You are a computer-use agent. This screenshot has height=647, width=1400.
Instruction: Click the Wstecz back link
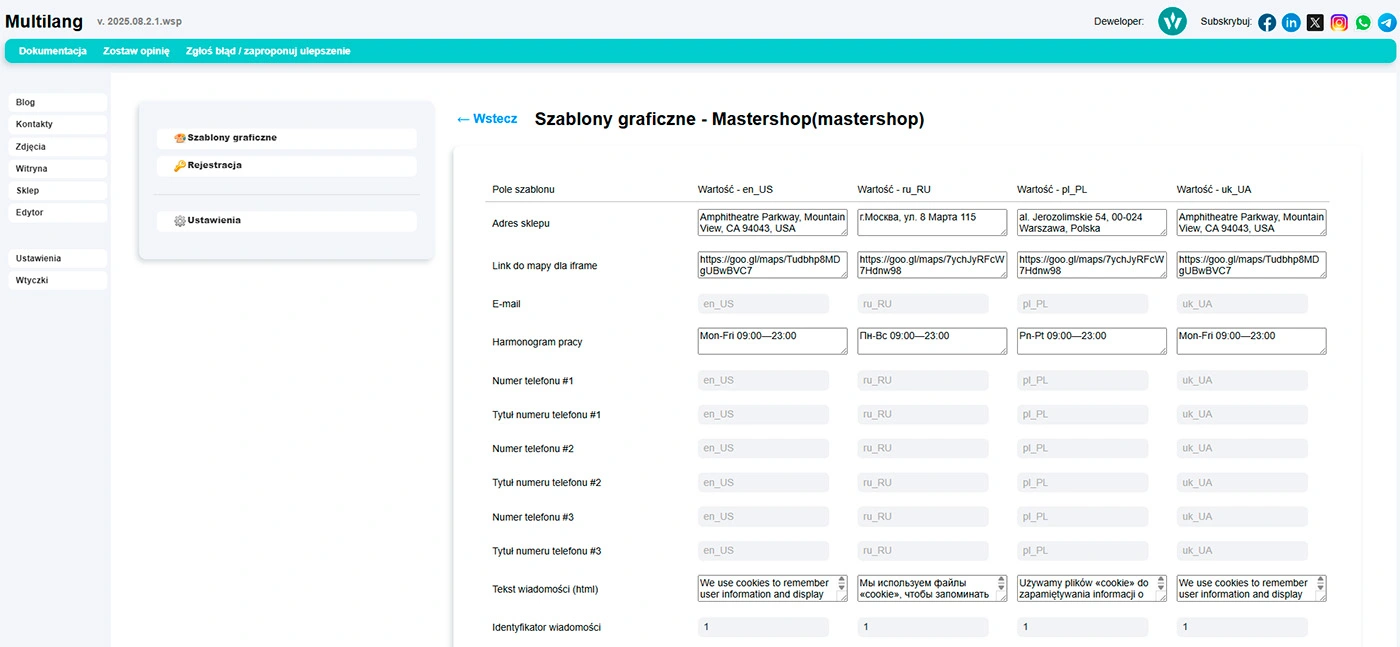click(487, 118)
